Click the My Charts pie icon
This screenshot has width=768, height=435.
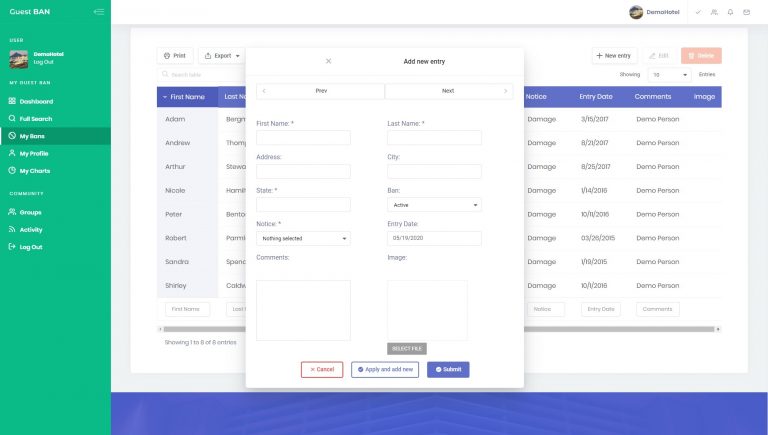[12, 170]
